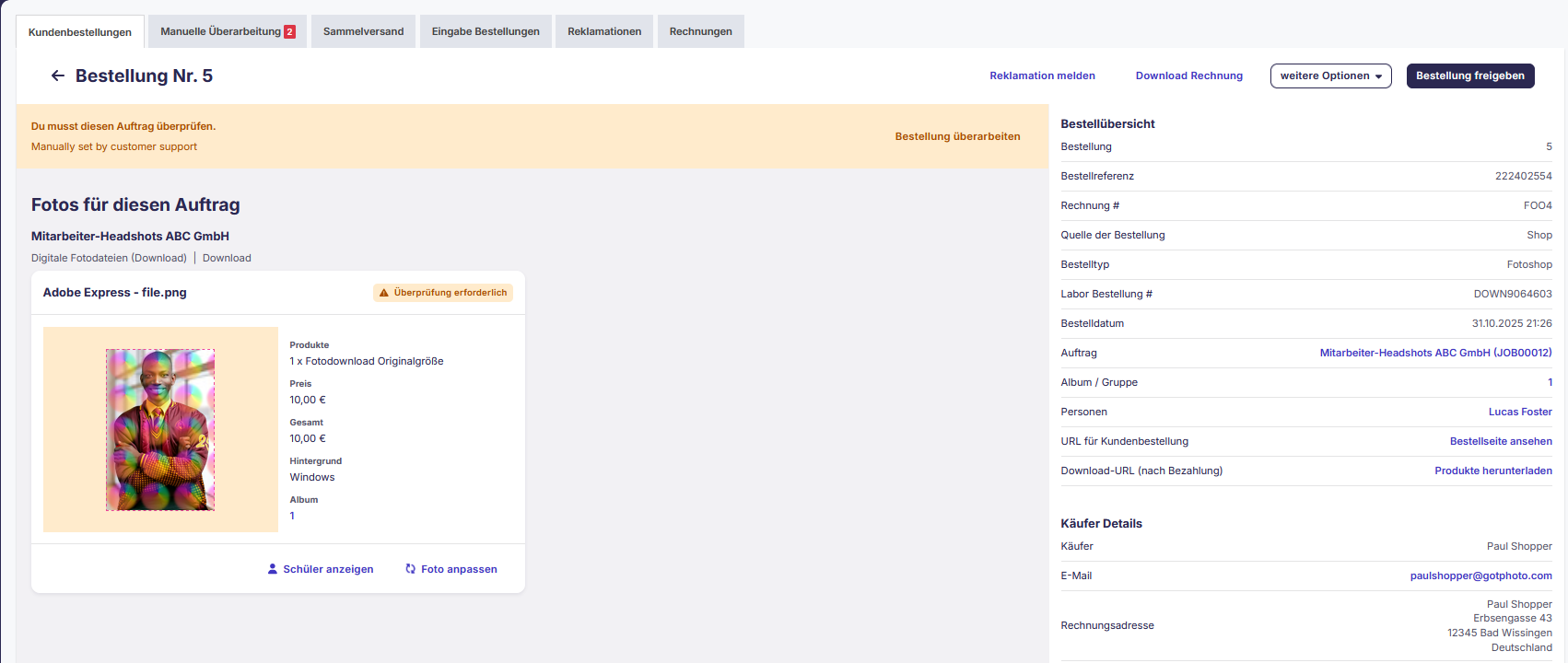Click Bestellung überarbeiten in the warning banner
Image resolution: width=1568 pixels, height=663 pixels.
(958, 136)
